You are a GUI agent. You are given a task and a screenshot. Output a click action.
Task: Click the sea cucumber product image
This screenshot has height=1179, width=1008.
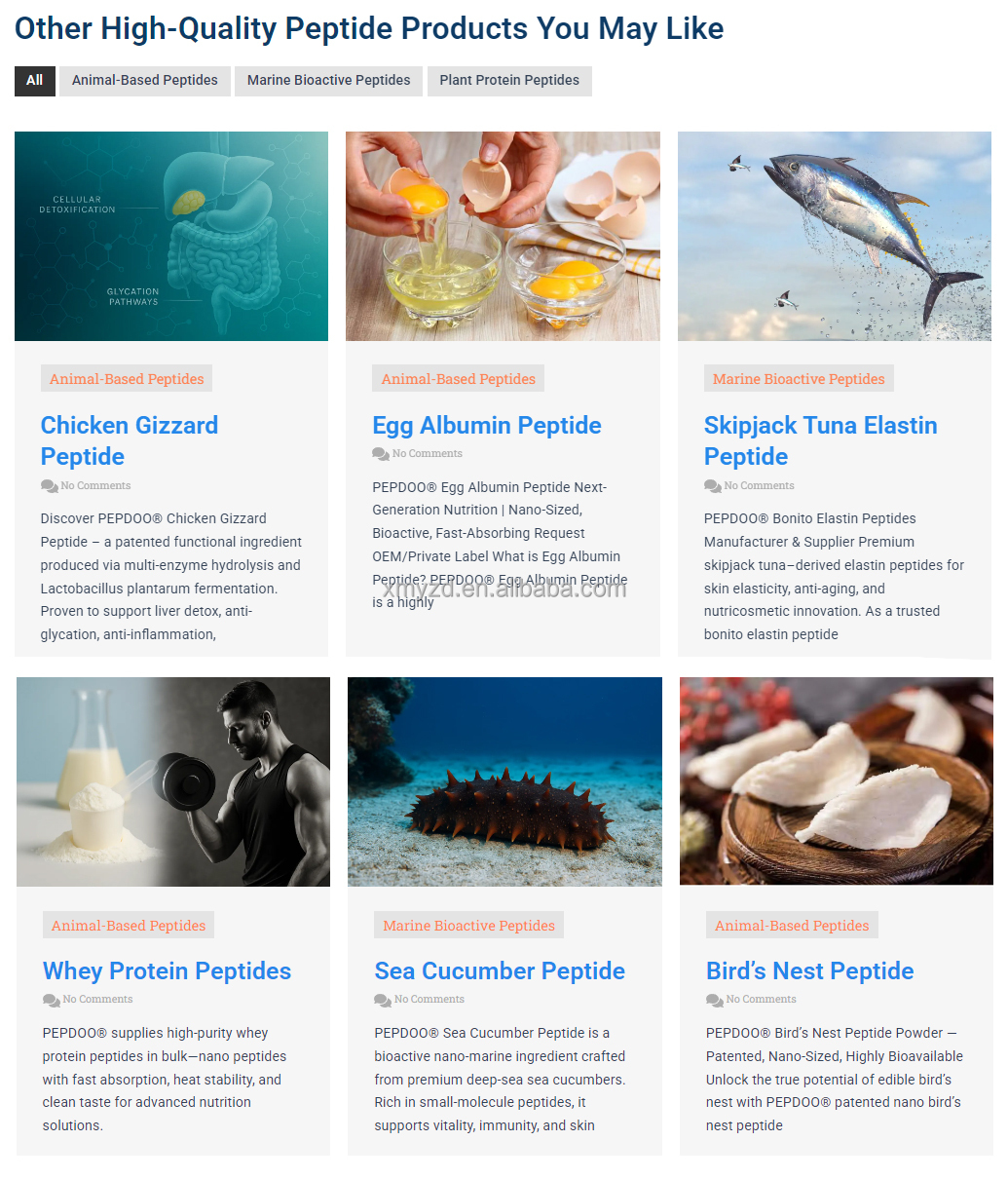click(504, 781)
